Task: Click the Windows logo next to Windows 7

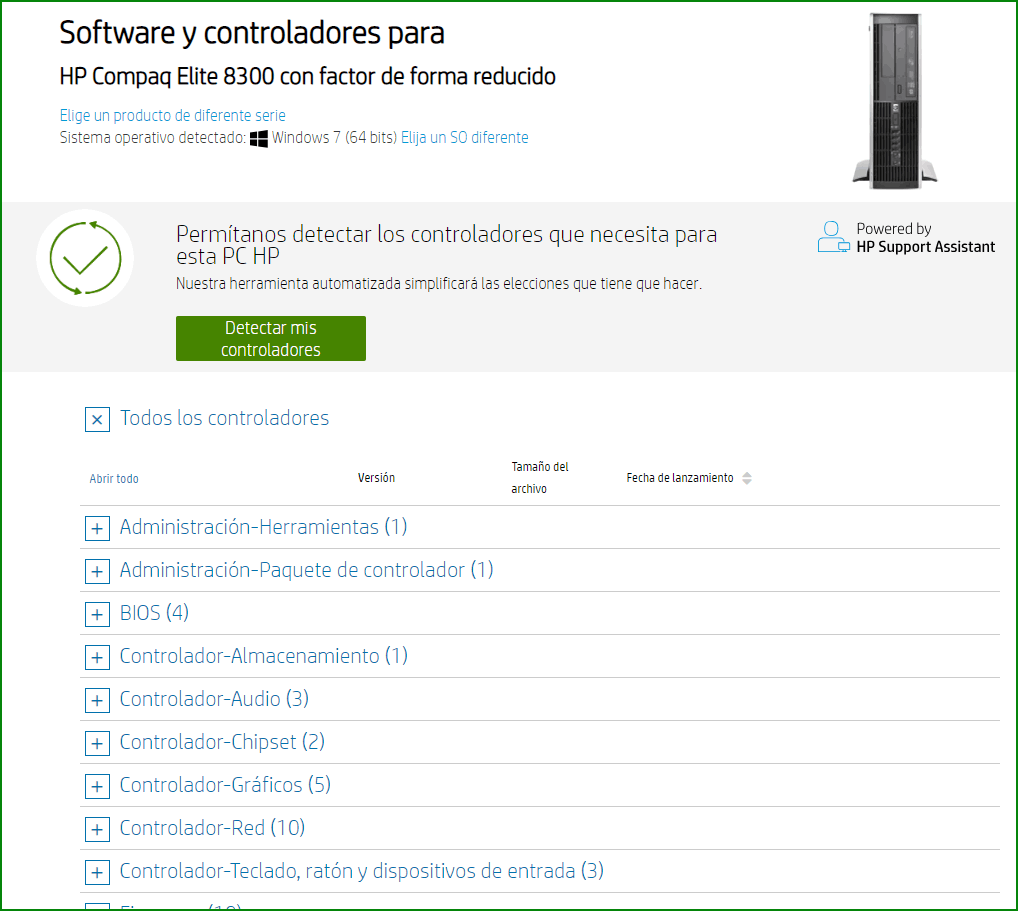Action: [258, 138]
